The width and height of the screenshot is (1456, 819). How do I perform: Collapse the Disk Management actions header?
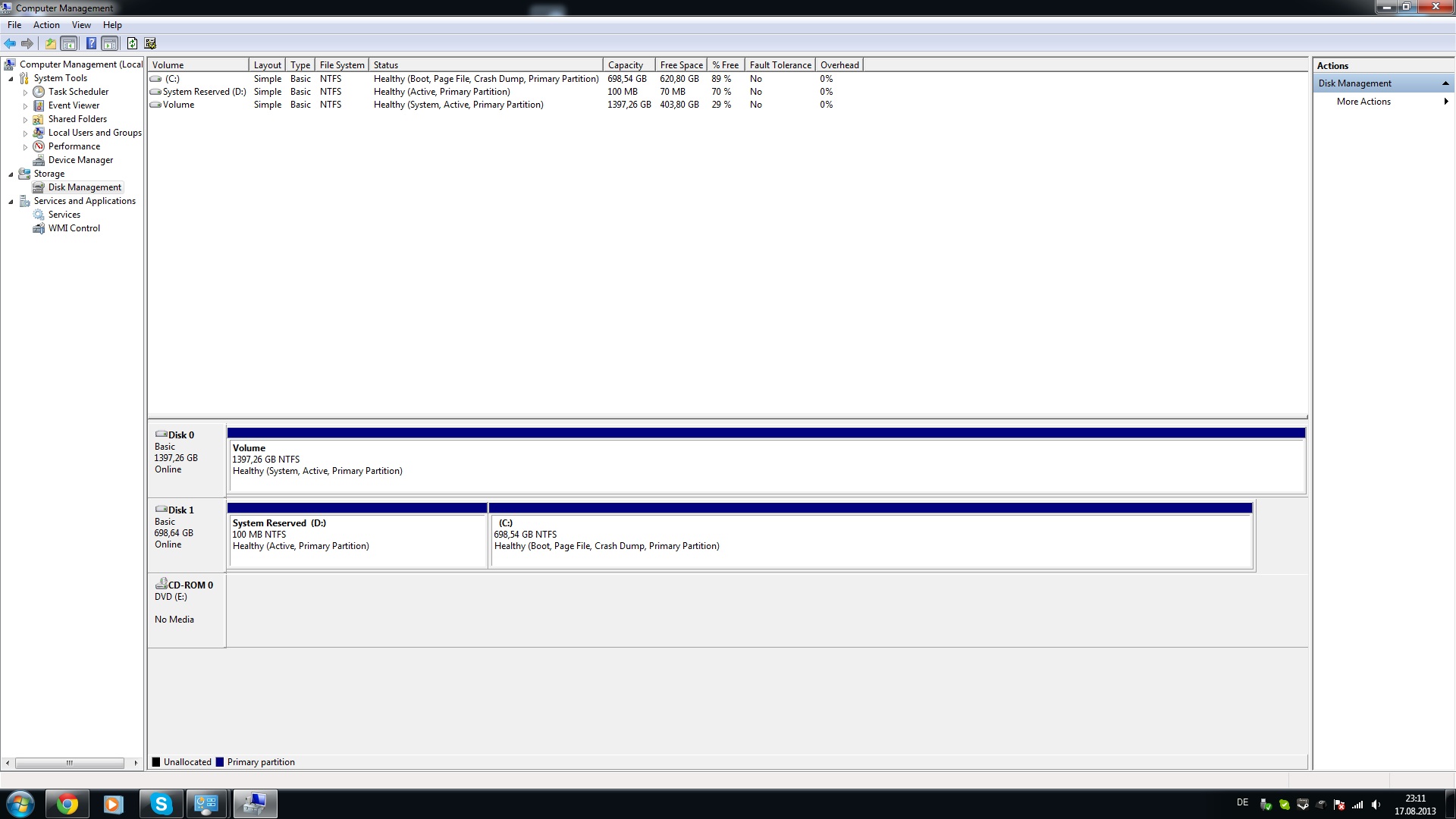click(1445, 83)
